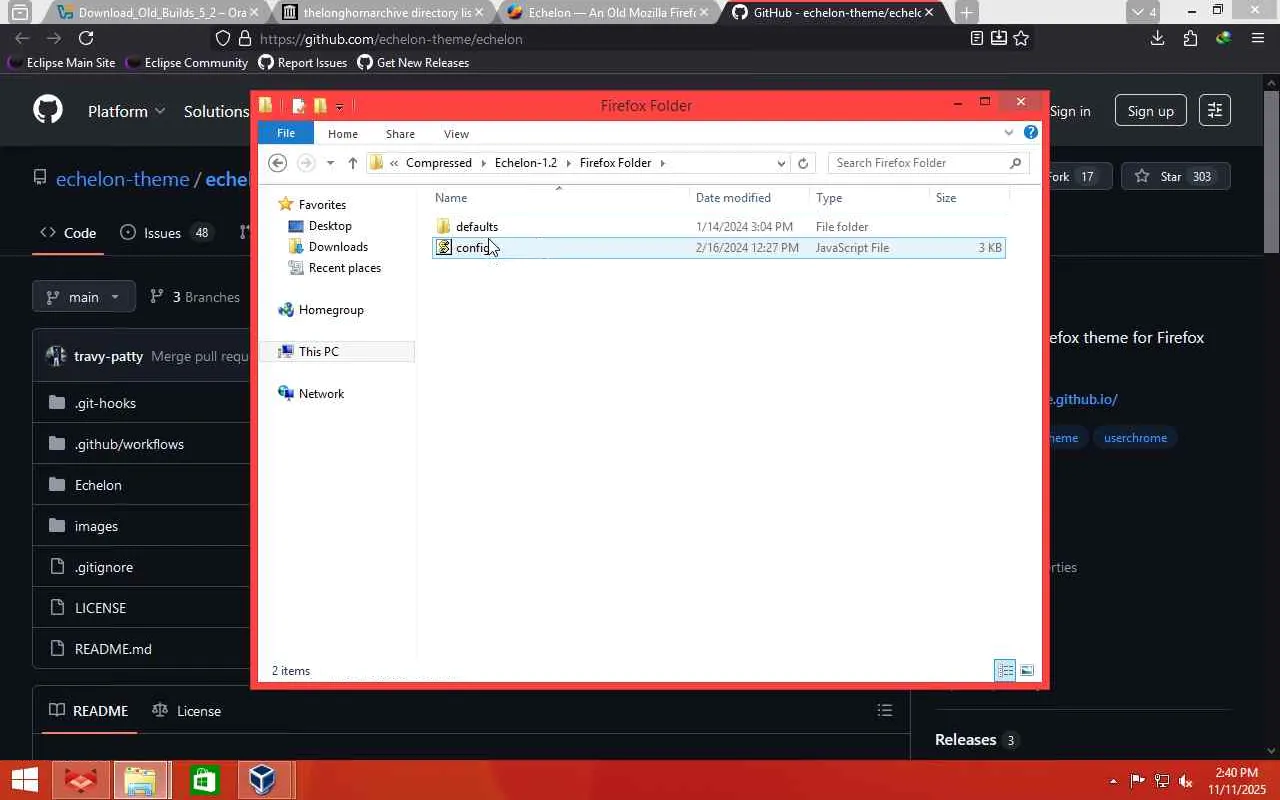Open the userchrome topic tag
1280x800 pixels.
click(x=1135, y=438)
